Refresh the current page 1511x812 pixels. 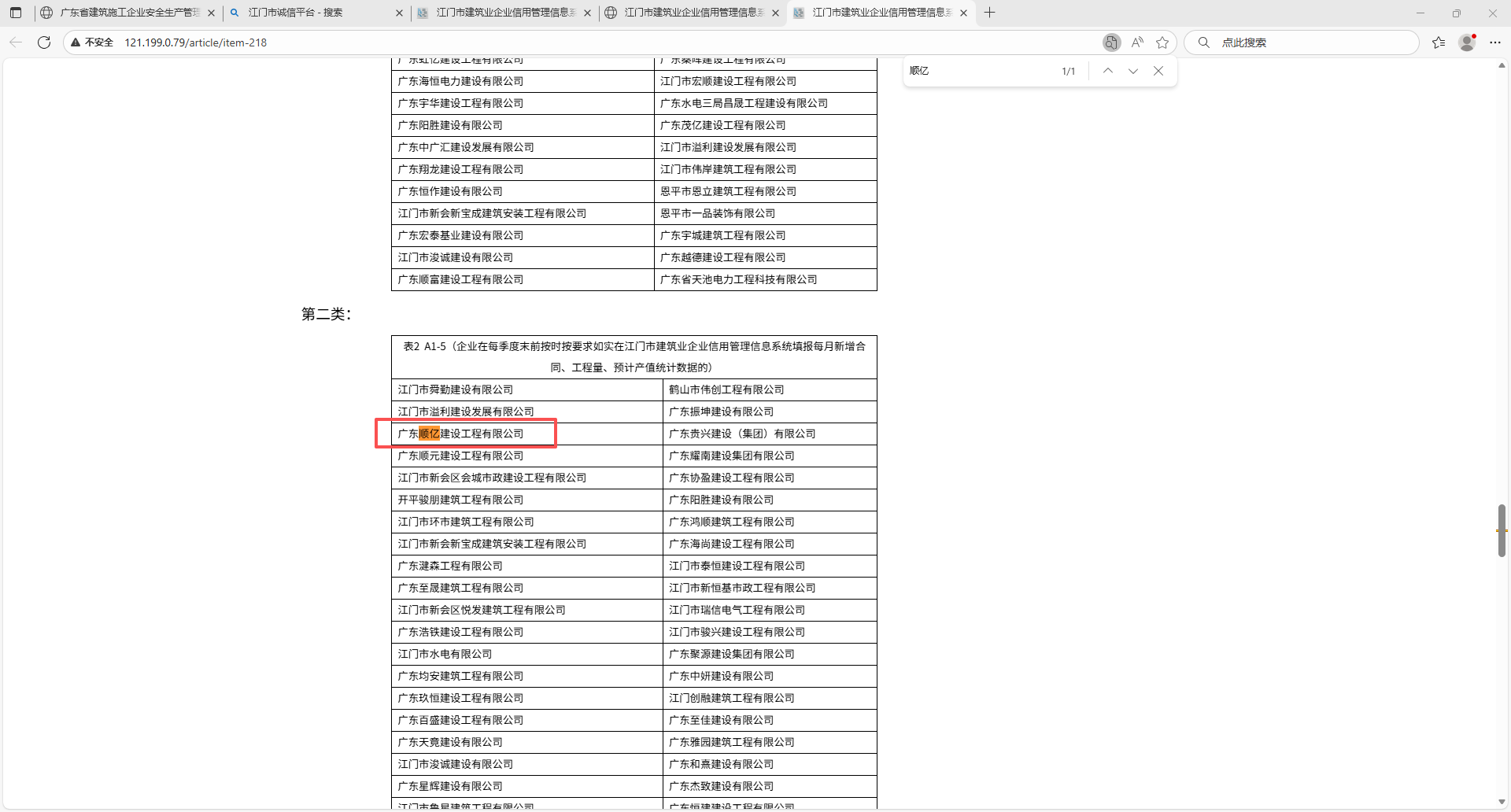[44, 42]
